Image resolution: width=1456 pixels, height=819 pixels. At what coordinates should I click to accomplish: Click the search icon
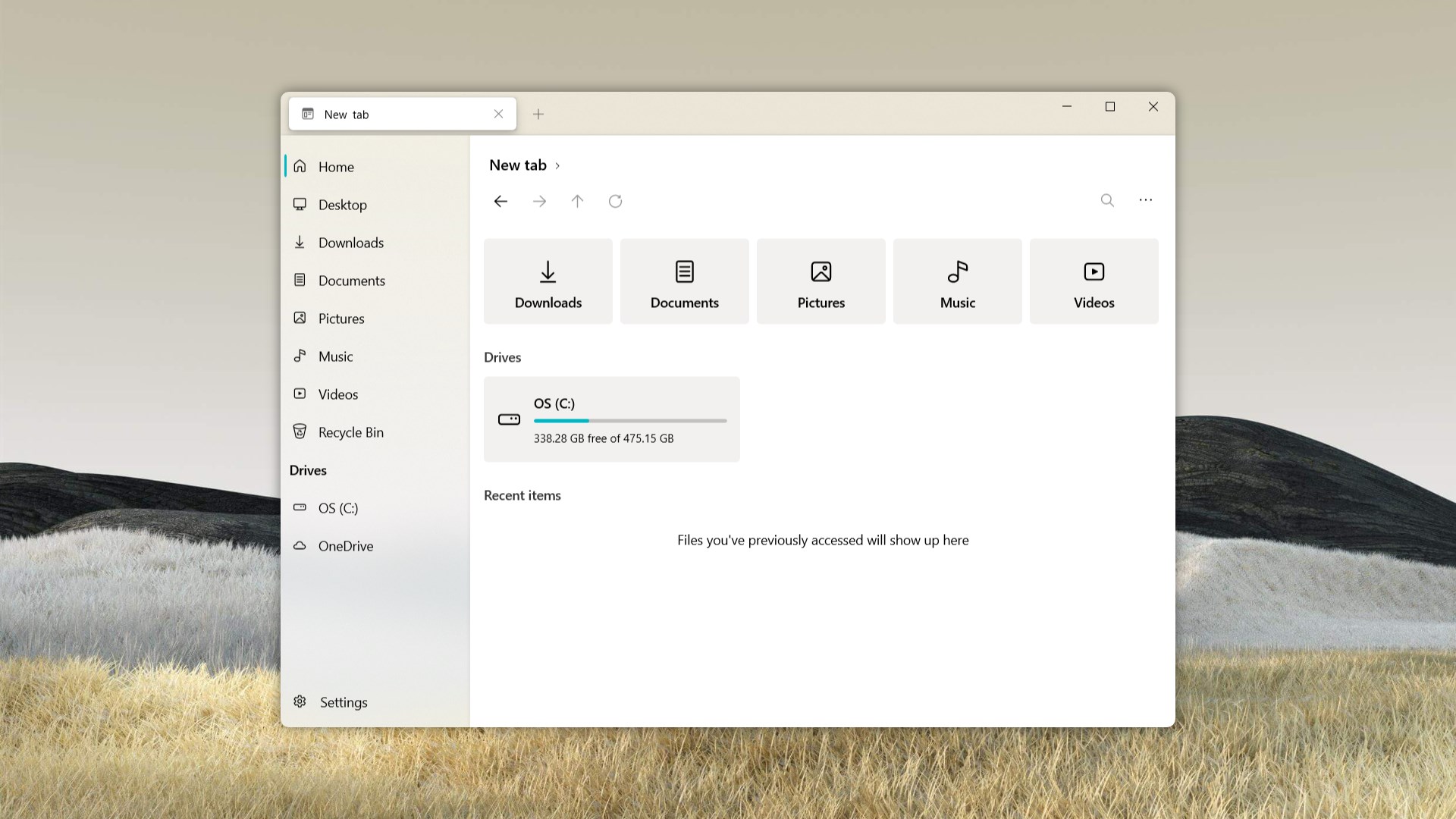[x=1107, y=201]
